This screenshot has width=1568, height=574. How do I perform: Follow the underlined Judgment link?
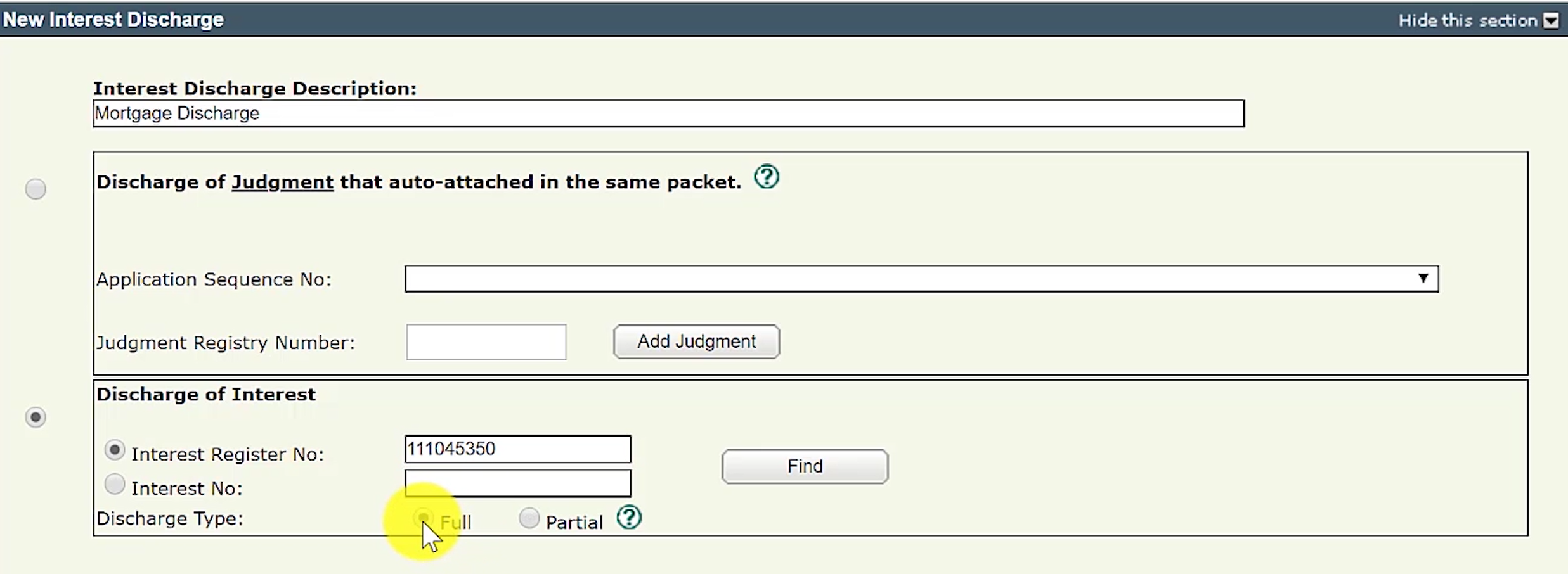point(282,182)
